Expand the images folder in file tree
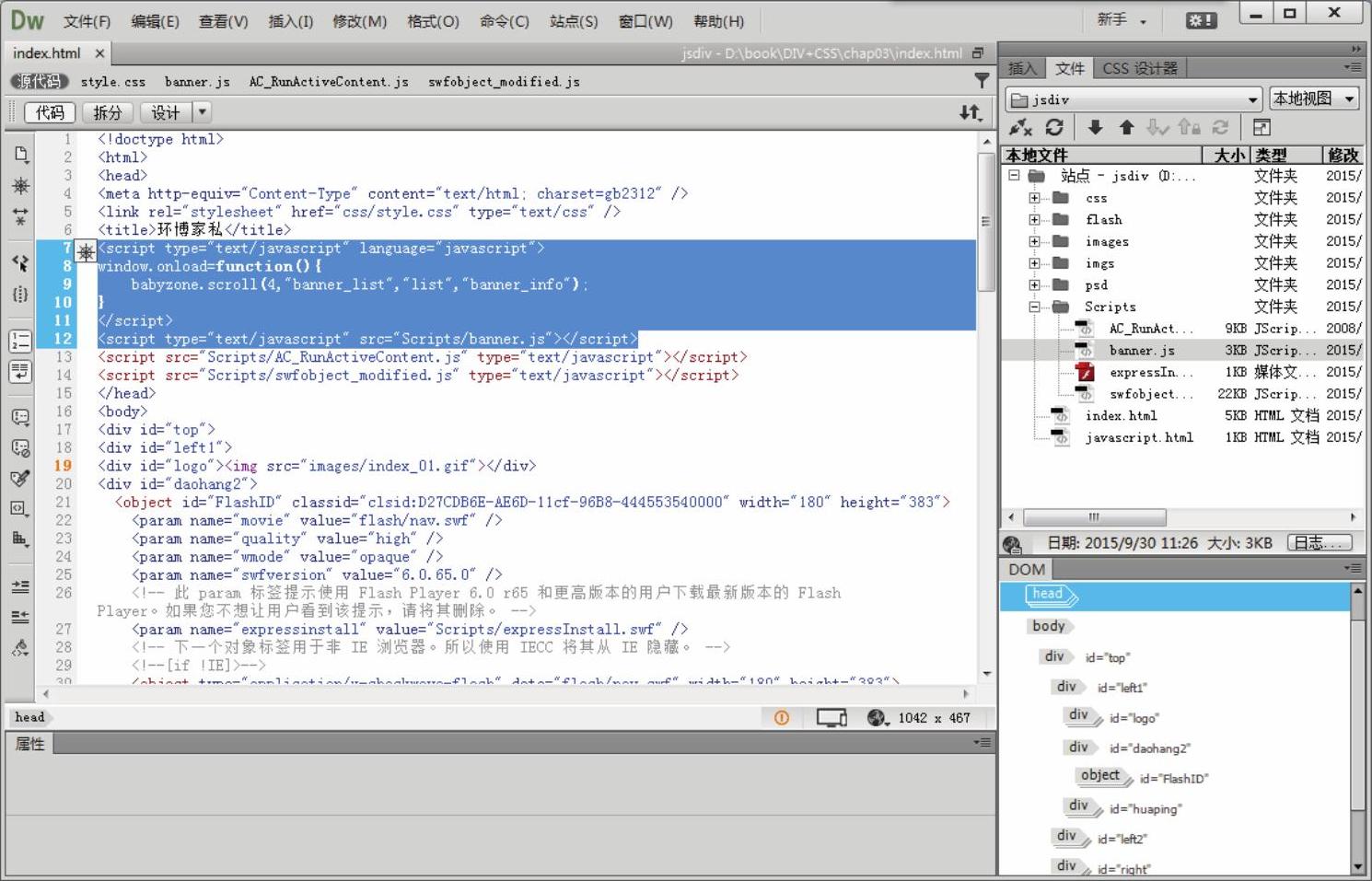Image resolution: width=1372 pixels, height=881 pixels. (x=1035, y=241)
